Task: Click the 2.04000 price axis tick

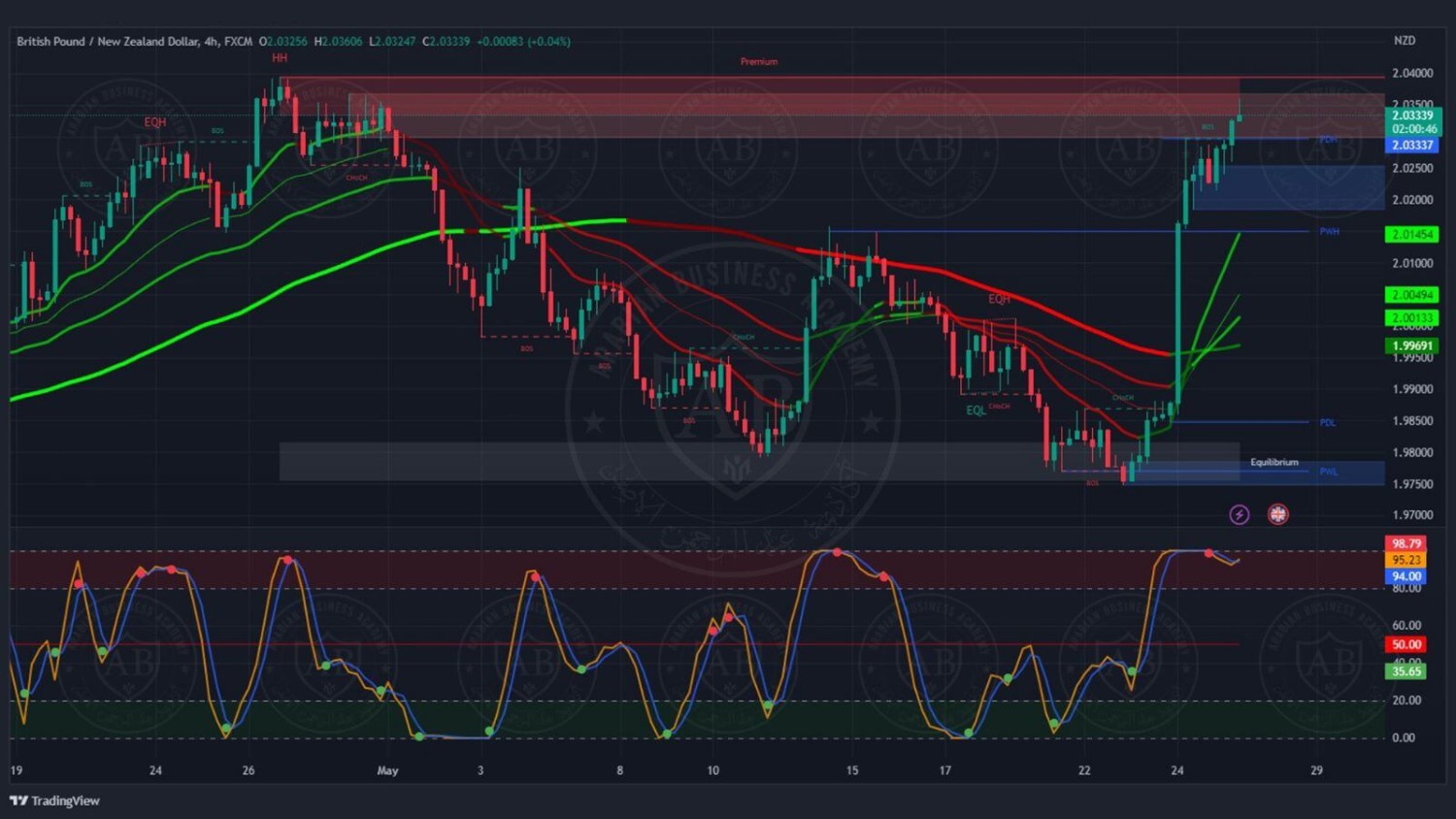Action: click(x=1412, y=74)
